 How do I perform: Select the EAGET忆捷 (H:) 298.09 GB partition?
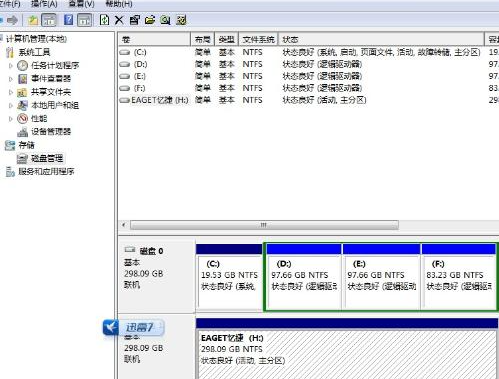click(x=347, y=349)
